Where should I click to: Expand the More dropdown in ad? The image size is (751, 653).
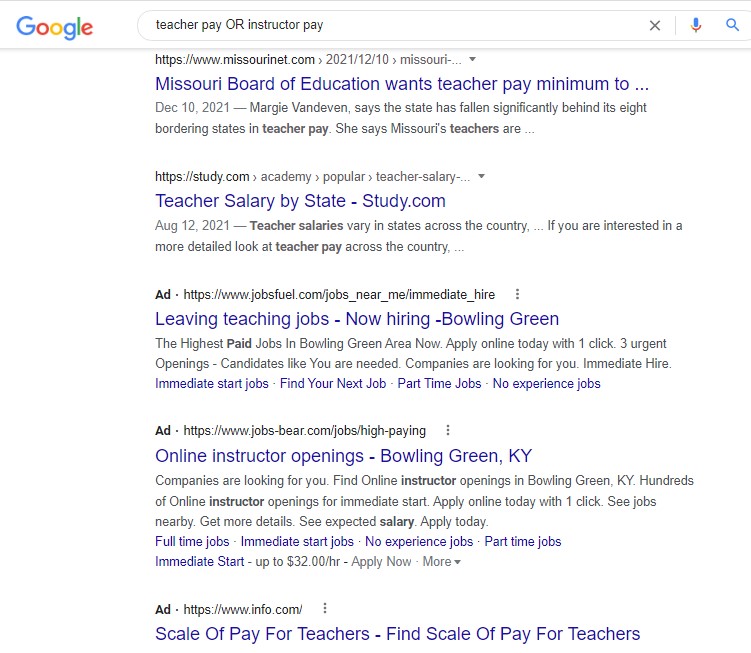coord(441,562)
